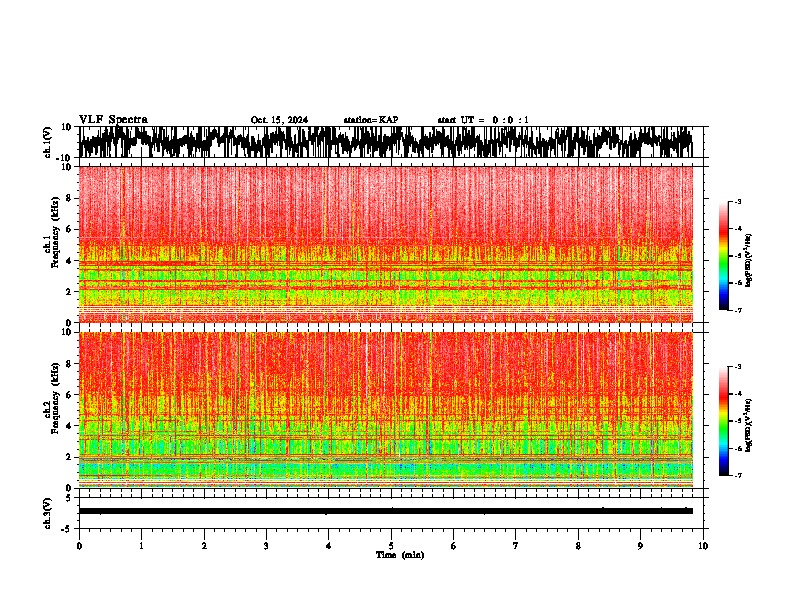The height and width of the screenshot is (612, 792).
Task: Click the "8" kHz tick on ch.2 frequency axis
Action: point(69,364)
